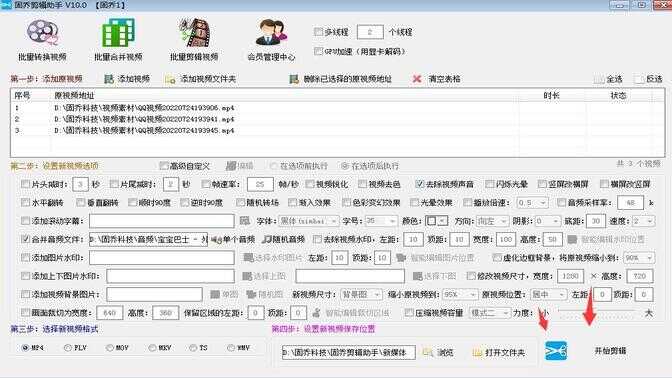Click 单个音频 icon

[217, 239]
